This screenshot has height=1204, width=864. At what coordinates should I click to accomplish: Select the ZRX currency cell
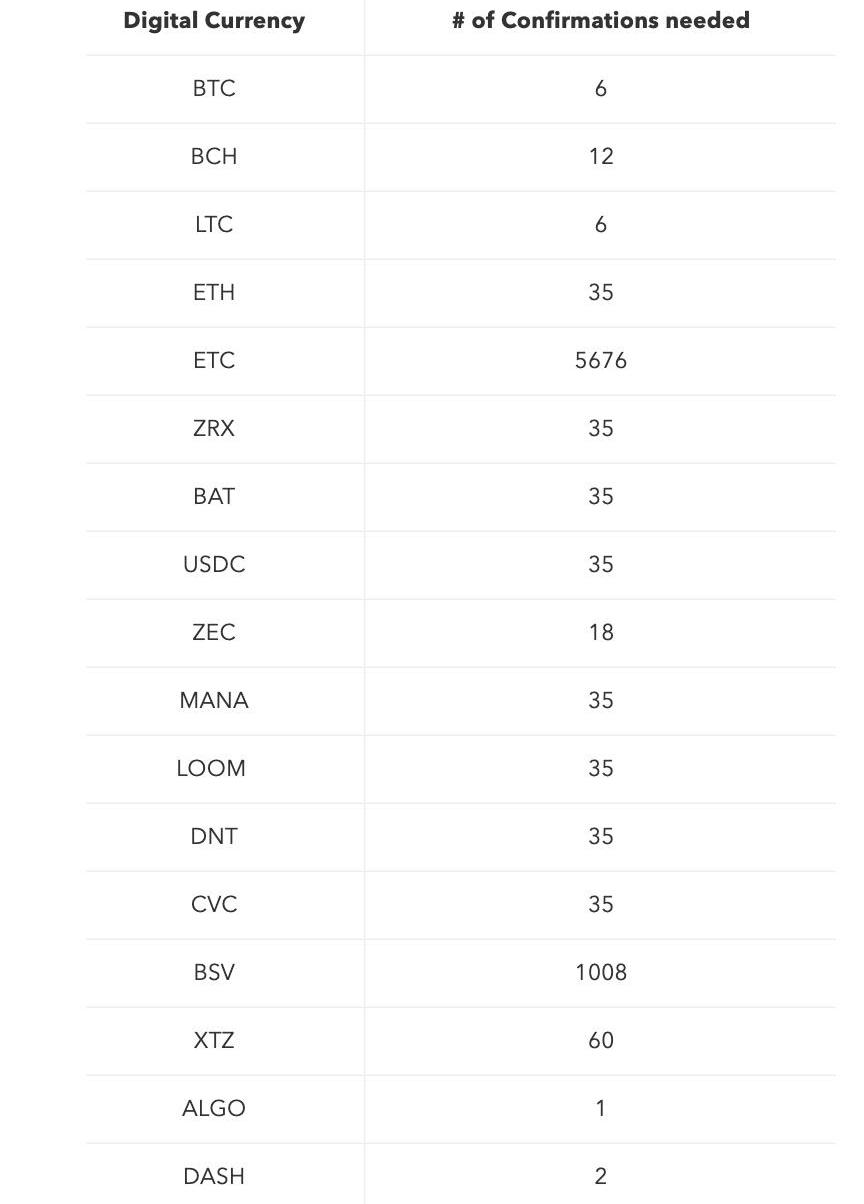(x=214, y=429)
